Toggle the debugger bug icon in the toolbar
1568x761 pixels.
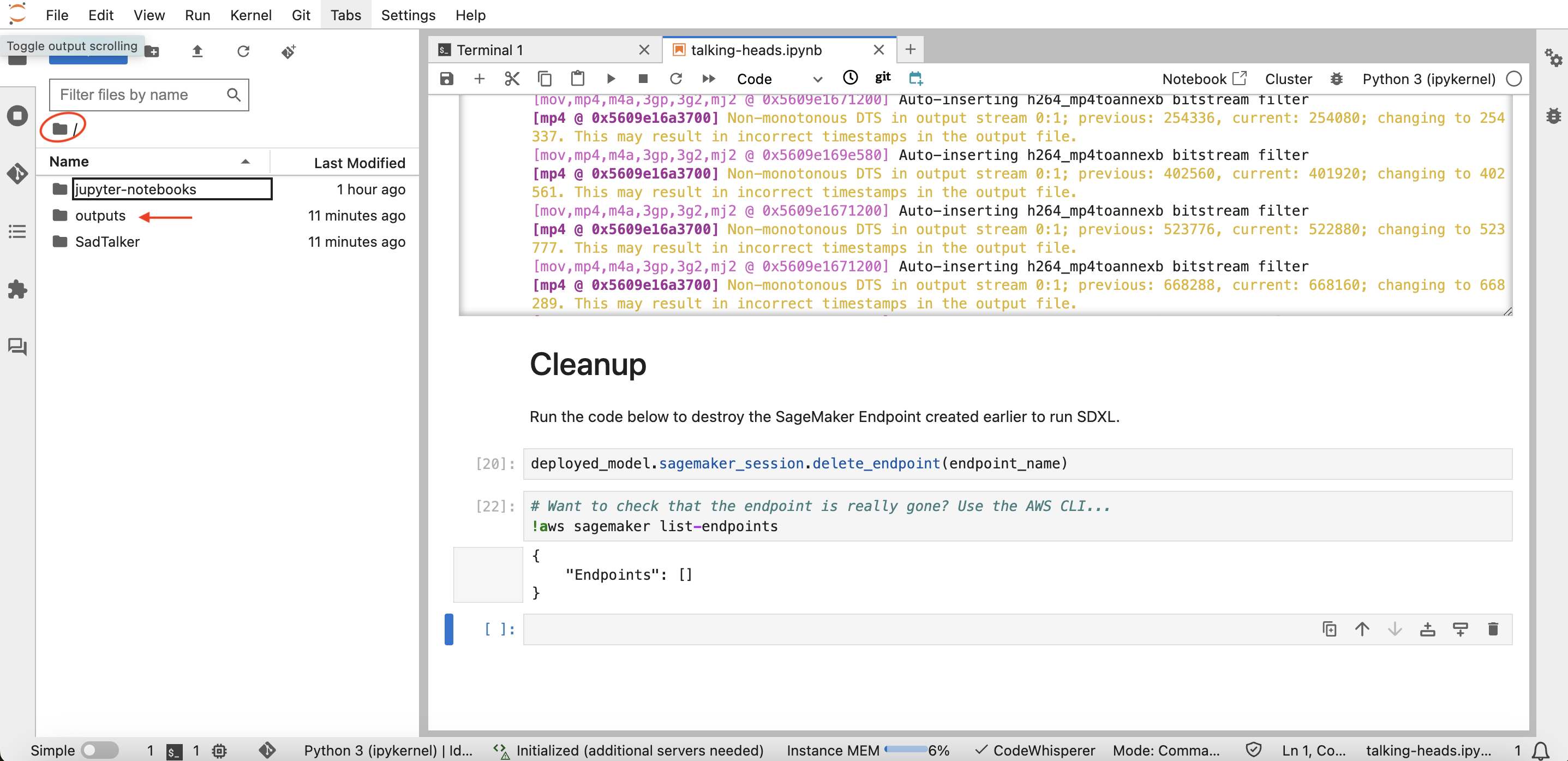pyautogui.click(x=1336, y=79)
